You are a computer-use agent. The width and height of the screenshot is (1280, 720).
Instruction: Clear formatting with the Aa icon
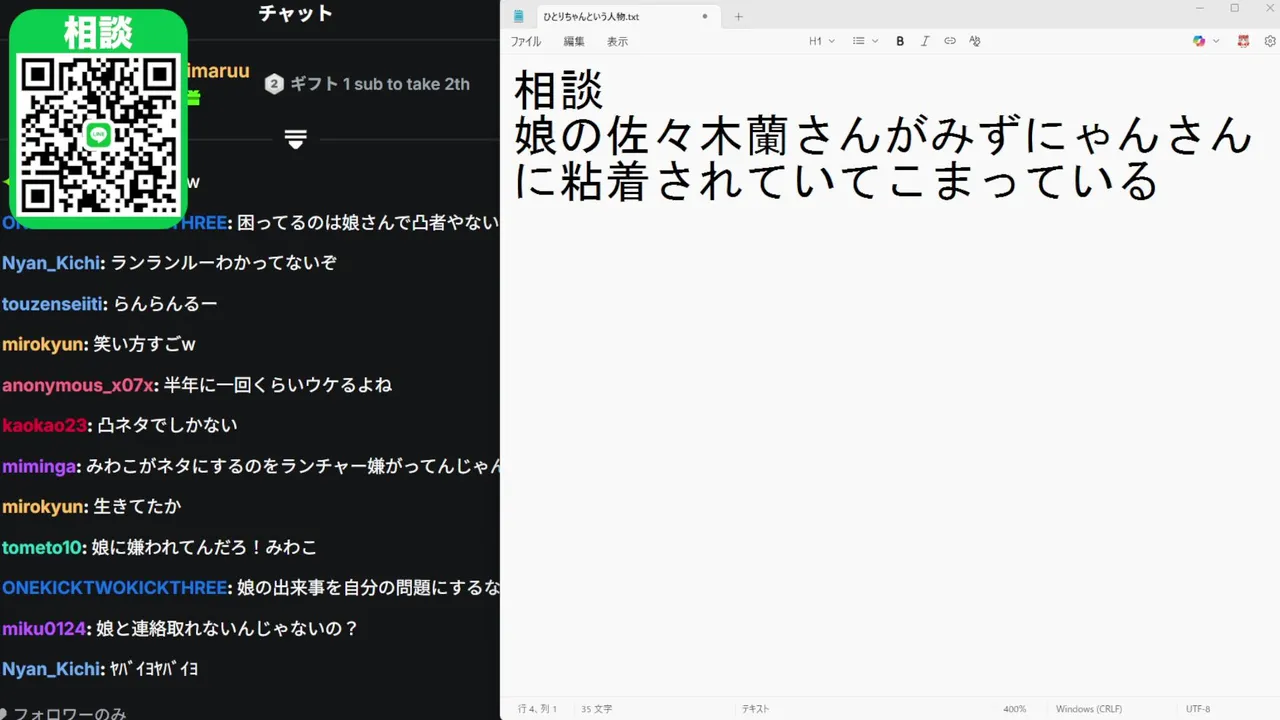point(975,41)
